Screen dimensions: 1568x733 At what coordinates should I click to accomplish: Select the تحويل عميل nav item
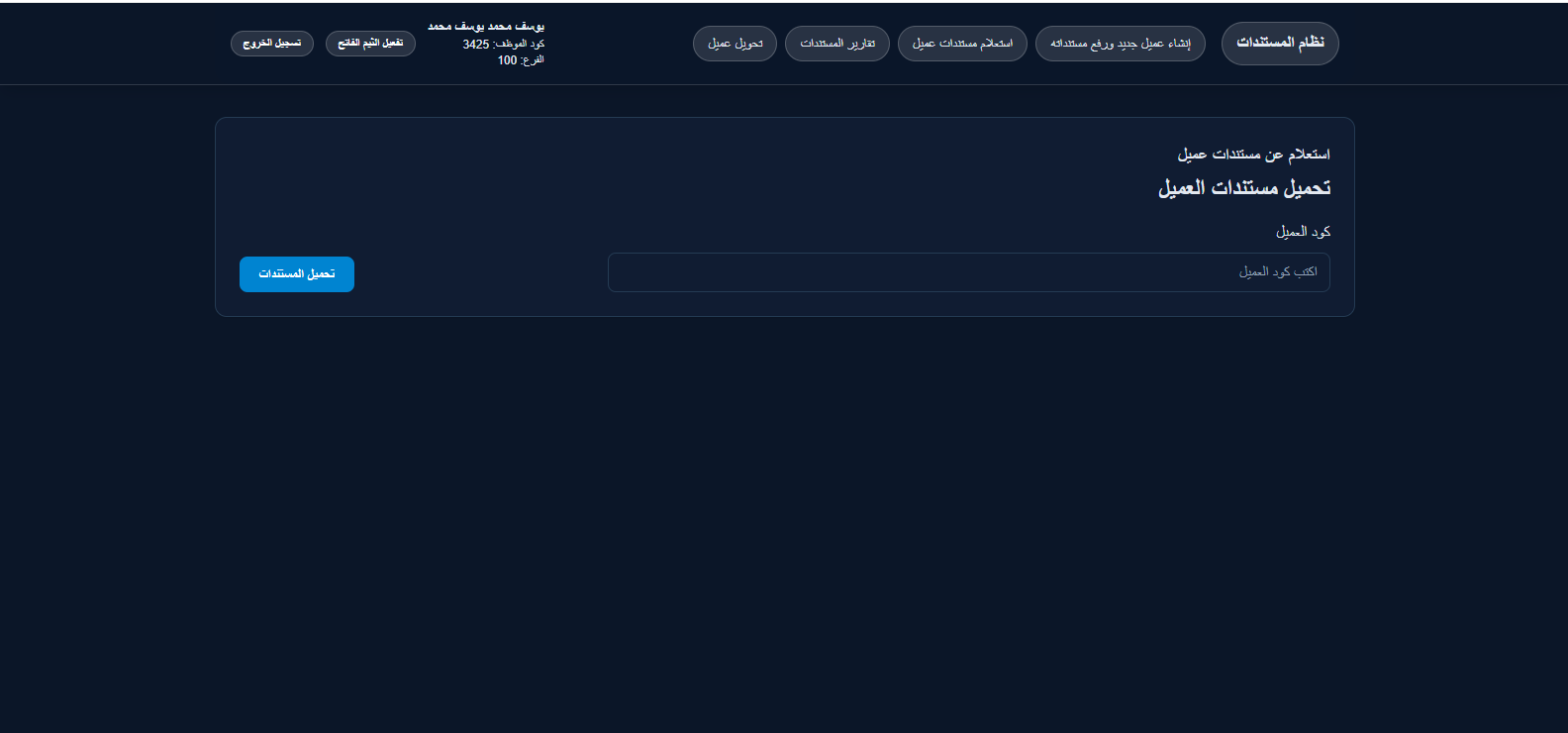[735, 44]
